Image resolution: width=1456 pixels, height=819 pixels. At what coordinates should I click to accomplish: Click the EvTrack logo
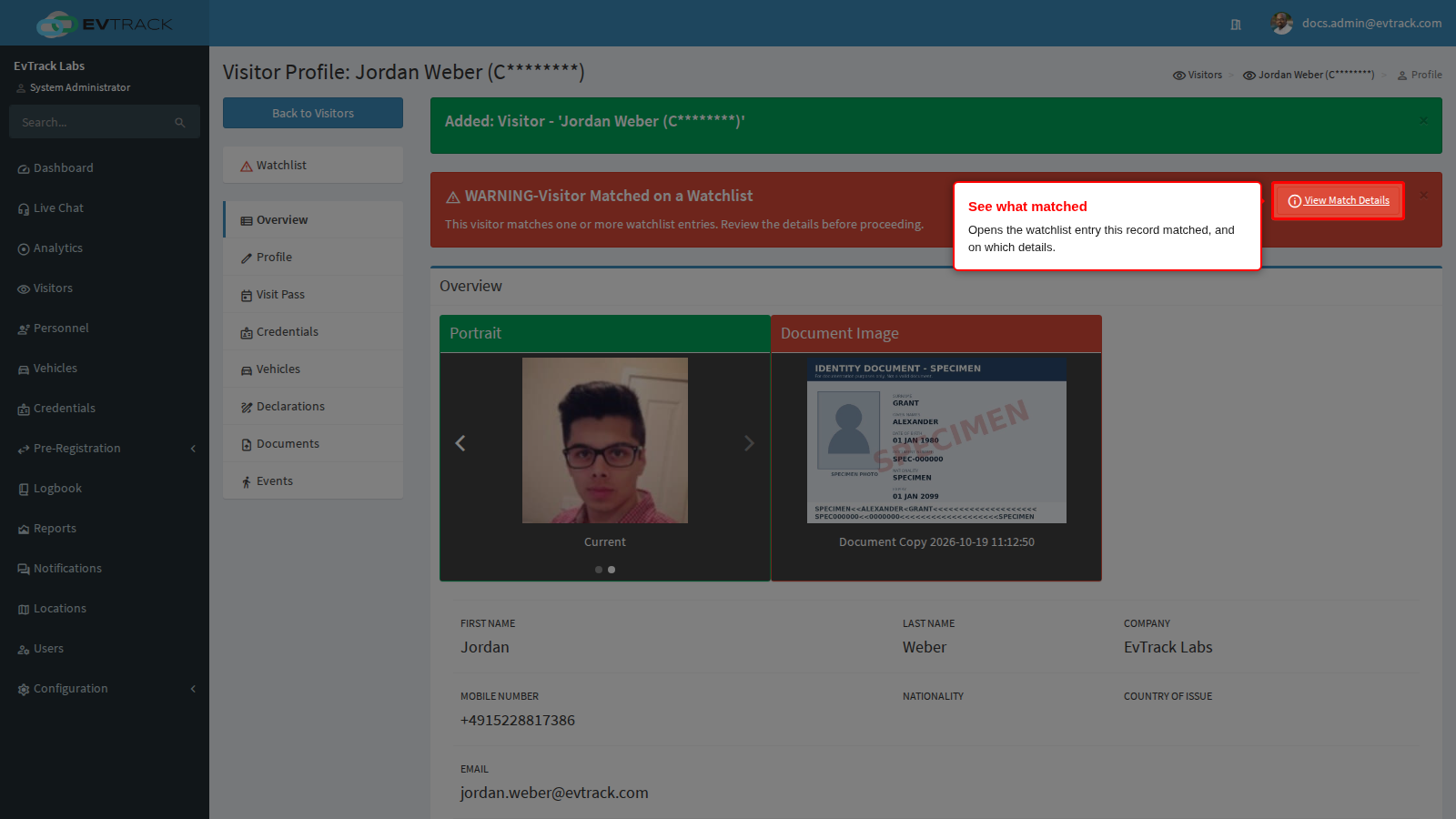[x=105, y=24]
